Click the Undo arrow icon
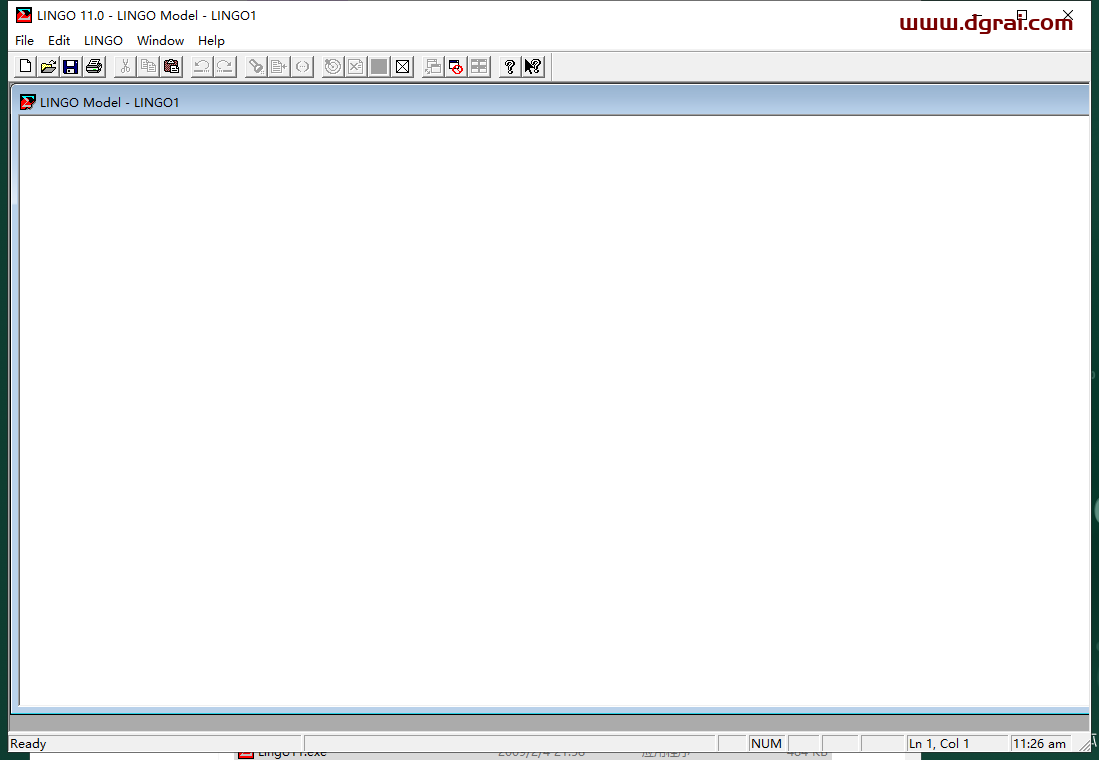The height and width of the screenshot is (760, 1099). tap(202, 67)
